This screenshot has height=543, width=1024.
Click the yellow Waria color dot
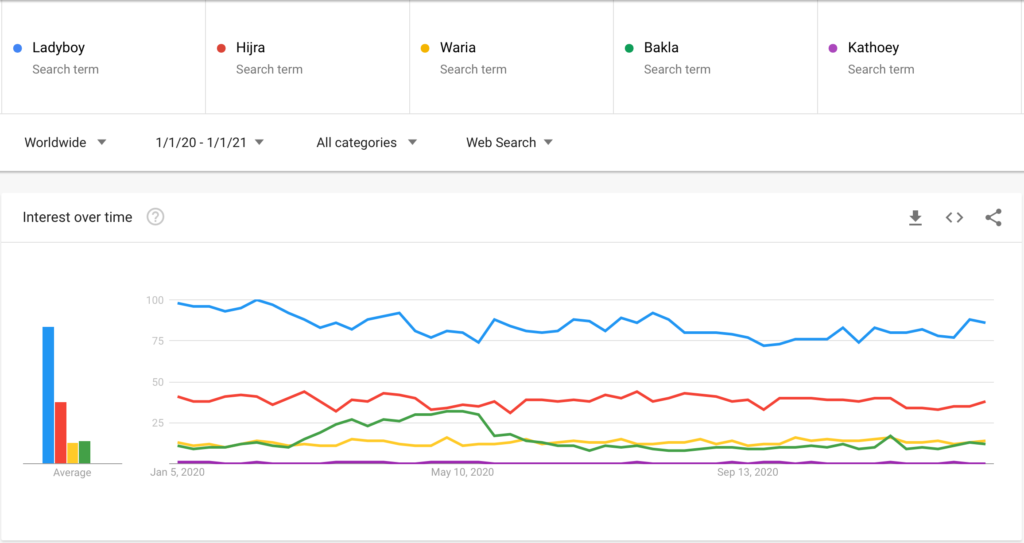[426, 48]
